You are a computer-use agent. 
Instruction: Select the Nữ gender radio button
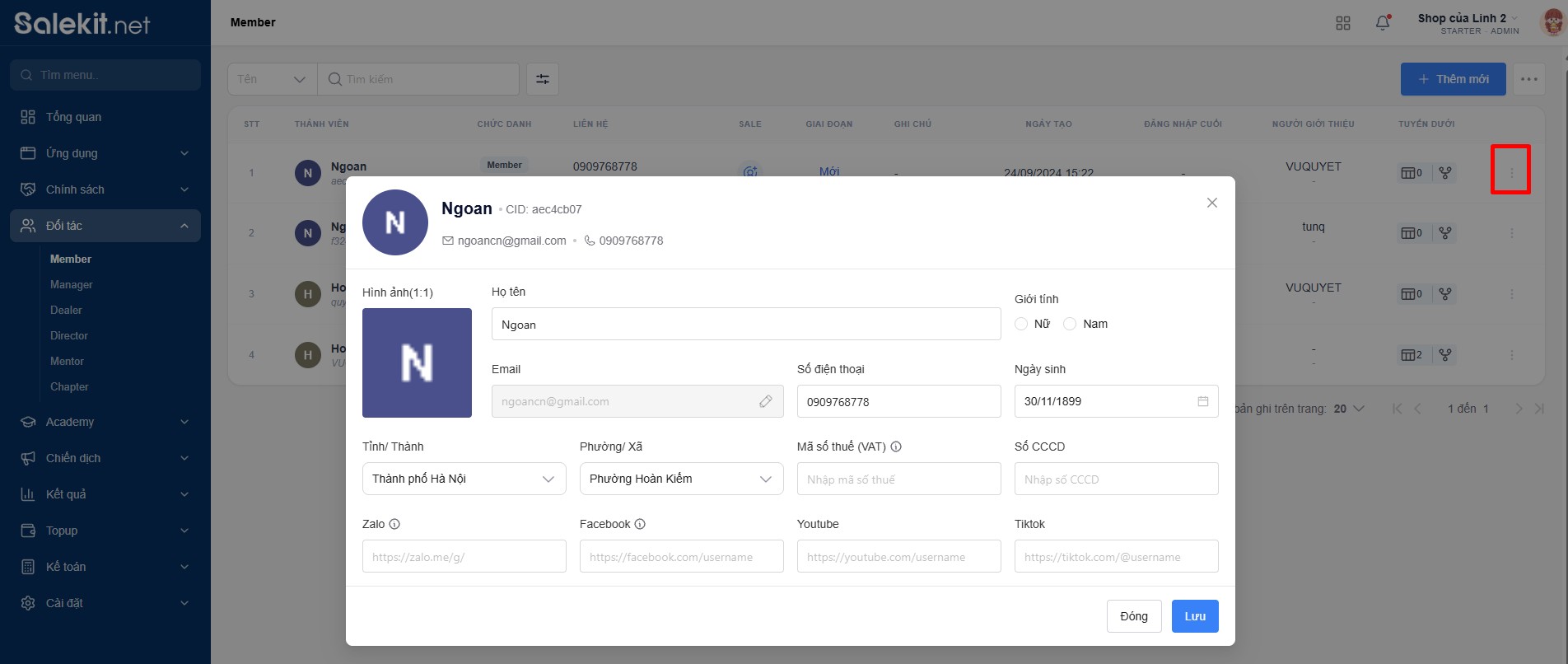[x=1021, y=324]
